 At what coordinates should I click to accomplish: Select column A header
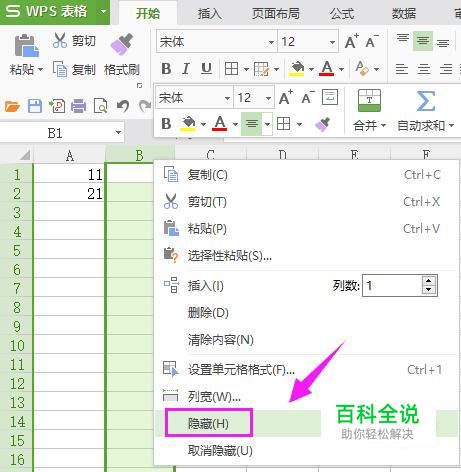click(x=69, y=155)
